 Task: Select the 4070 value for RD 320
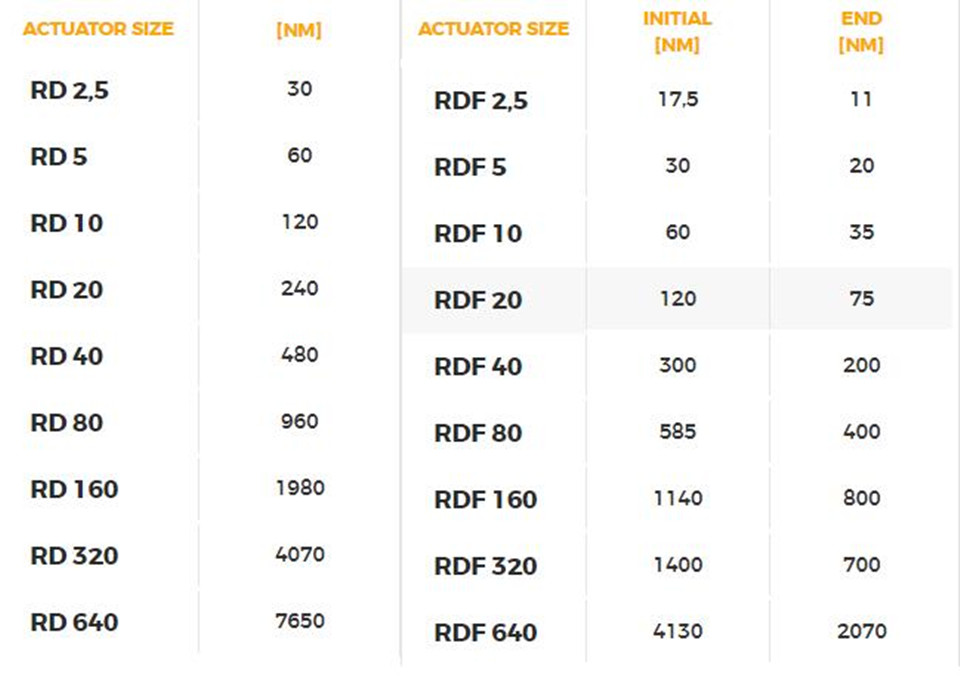299,555
